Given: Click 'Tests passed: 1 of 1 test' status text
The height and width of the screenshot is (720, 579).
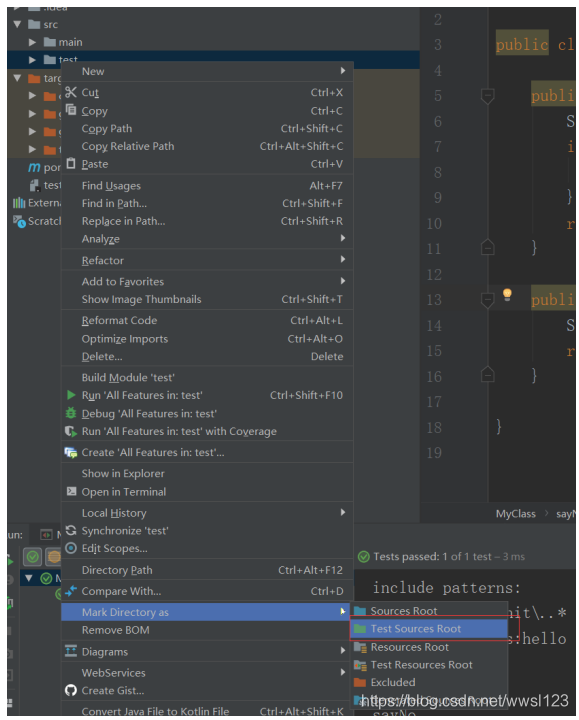Looking at the screenshot, I should click(x=432, y=557).
